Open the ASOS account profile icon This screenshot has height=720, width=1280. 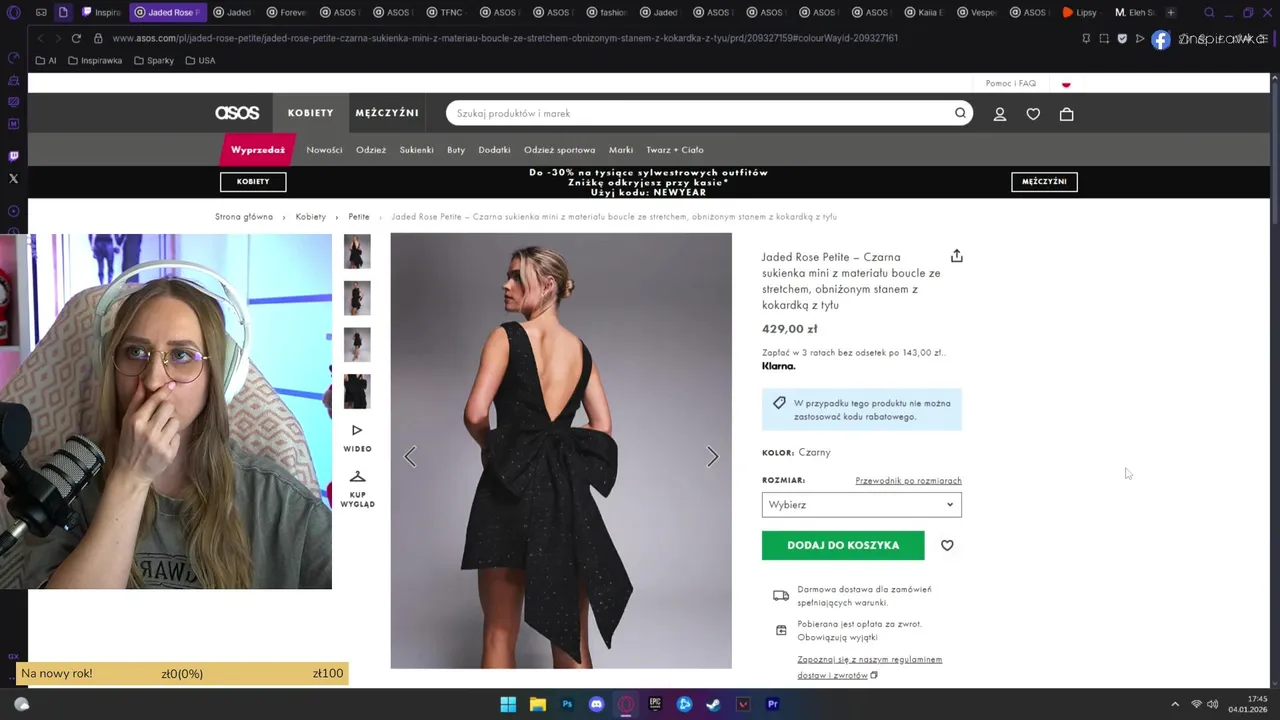point(999,114)
